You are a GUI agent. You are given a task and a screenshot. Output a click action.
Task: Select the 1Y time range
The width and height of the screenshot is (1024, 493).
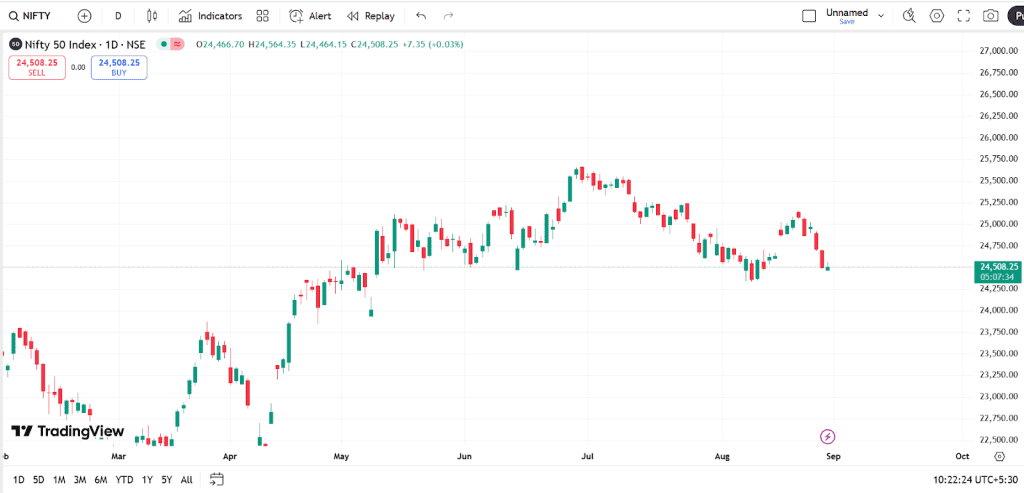point(148,480)
